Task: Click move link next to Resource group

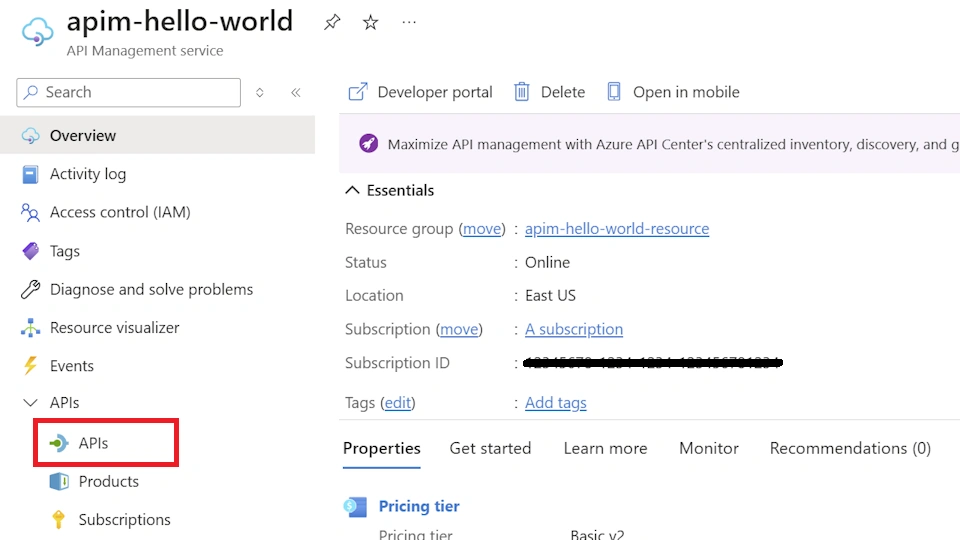Action: [x=482, y=228]
